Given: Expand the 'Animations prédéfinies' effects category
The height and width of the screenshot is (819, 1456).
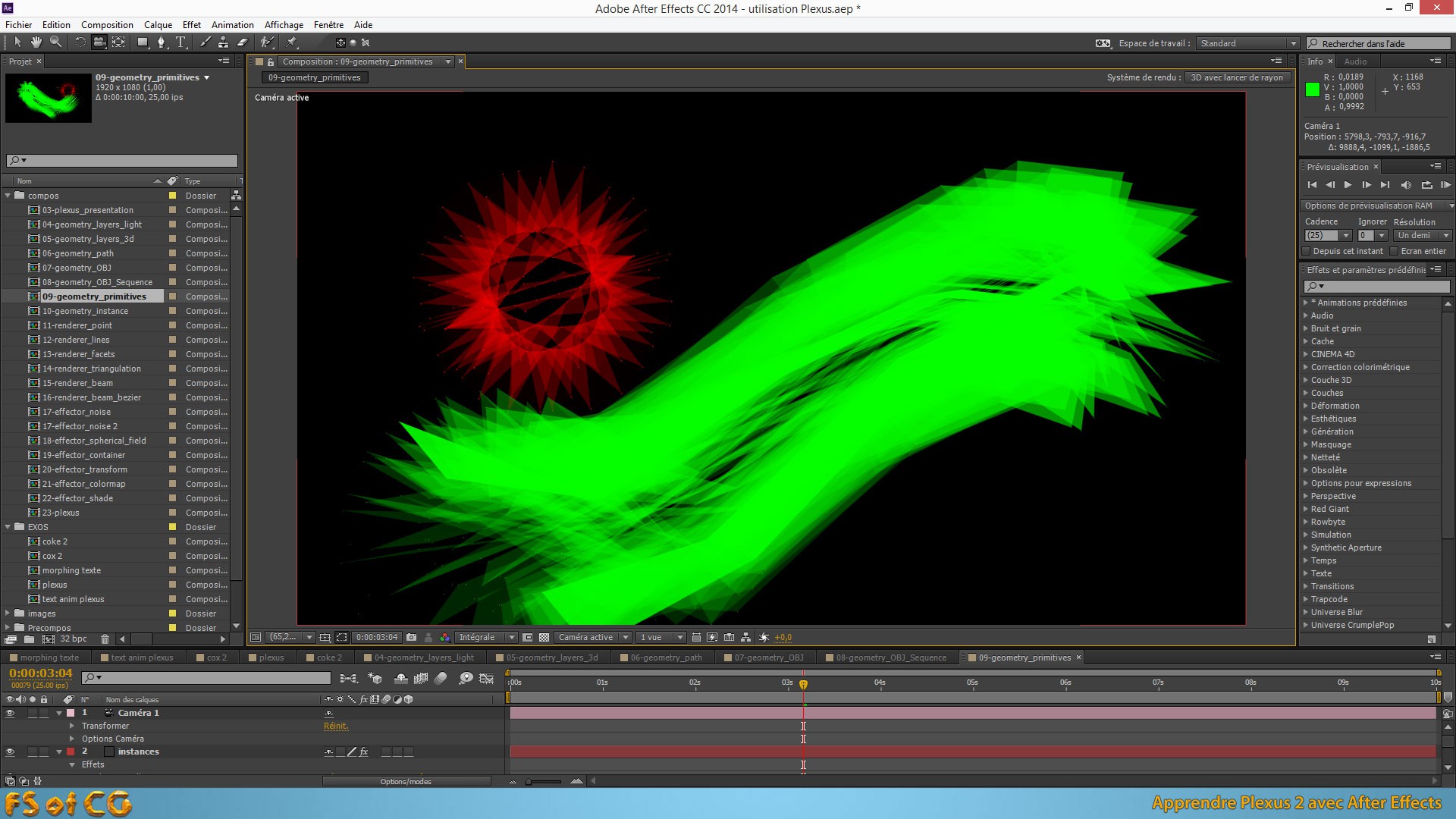Looking at the screenshot, I should coord(1306,302).
